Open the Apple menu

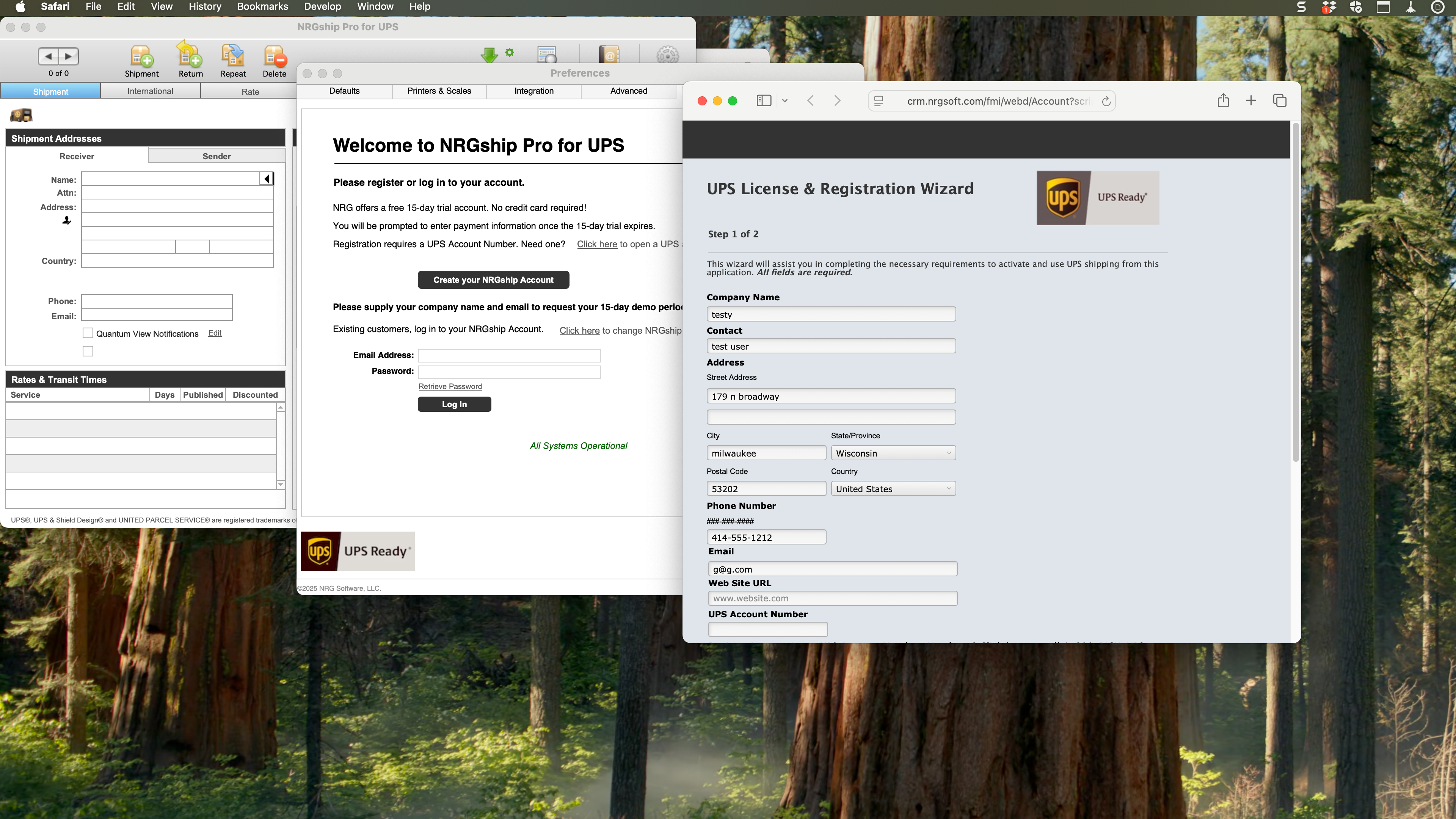point(20,7)
